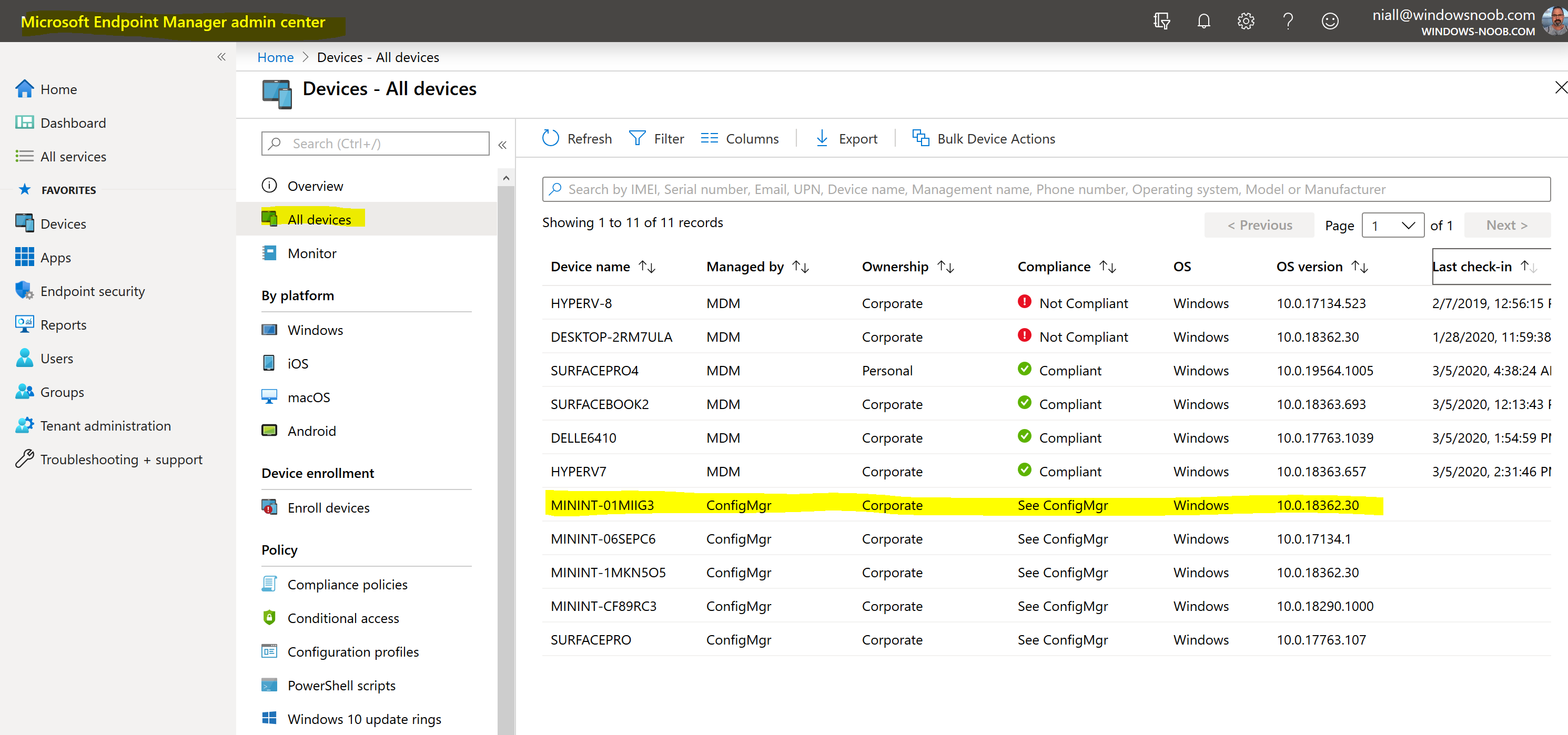The image size is (1568, 735).
Task: Collapse the Devices blade menu chevron
Action: tap(502, 145)
